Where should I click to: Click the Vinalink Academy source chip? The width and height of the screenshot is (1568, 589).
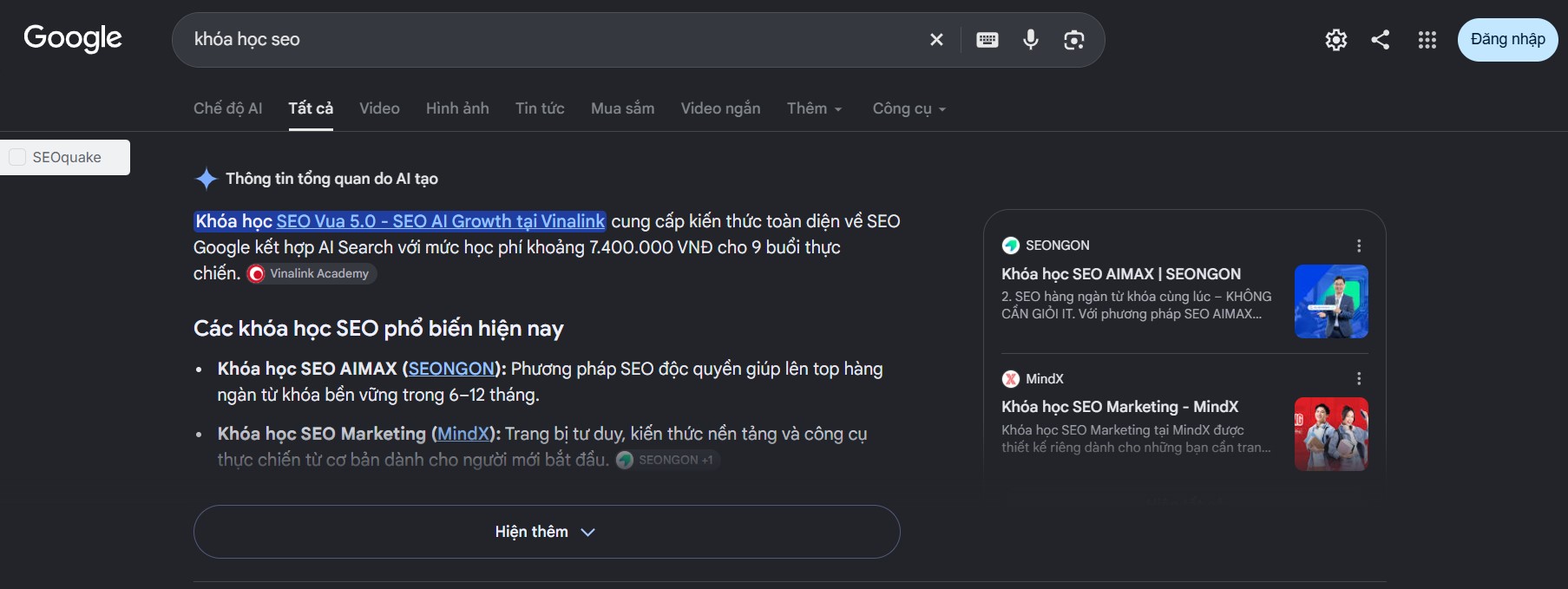[312, 273]
